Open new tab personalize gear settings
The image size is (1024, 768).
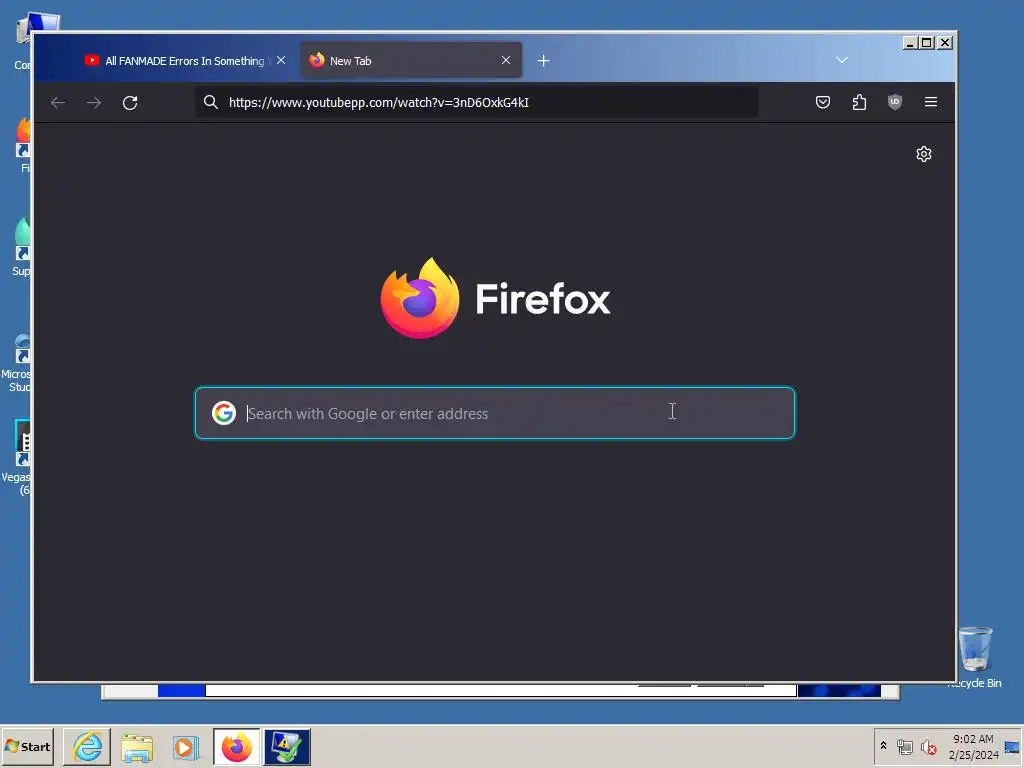(923, 154)
